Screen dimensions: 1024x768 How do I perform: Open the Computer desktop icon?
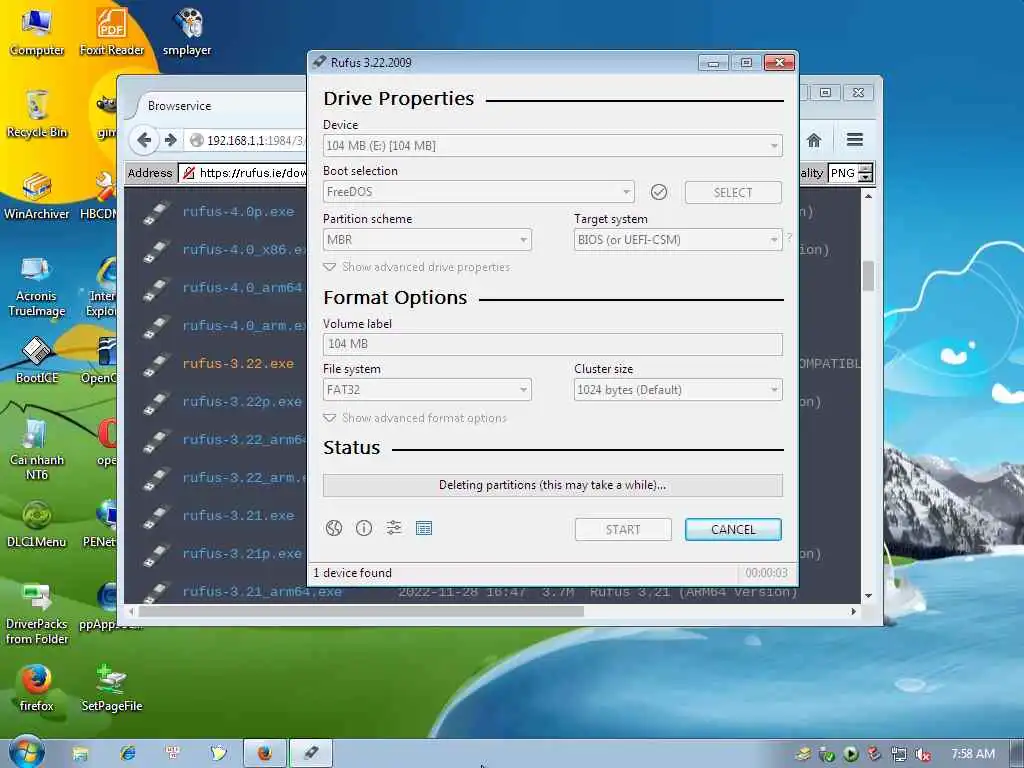tap(37, 32)
